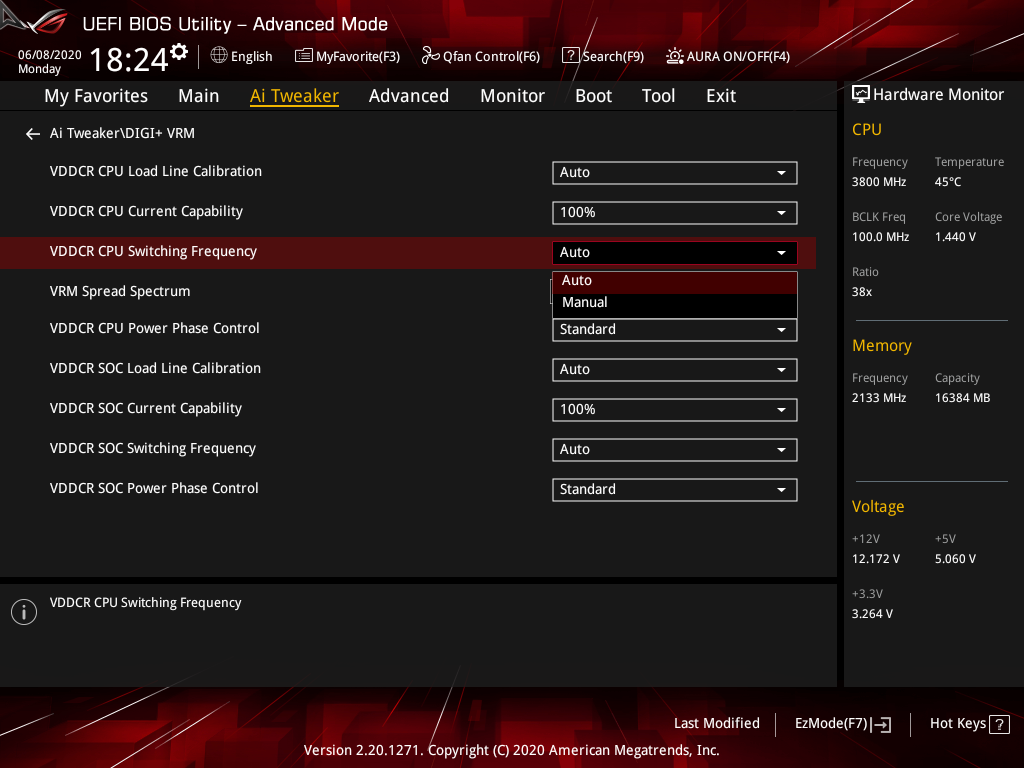Select VRM Spread Spectrum label
The height and width of the screenshot is (768, 1024).
coord(120,292)
